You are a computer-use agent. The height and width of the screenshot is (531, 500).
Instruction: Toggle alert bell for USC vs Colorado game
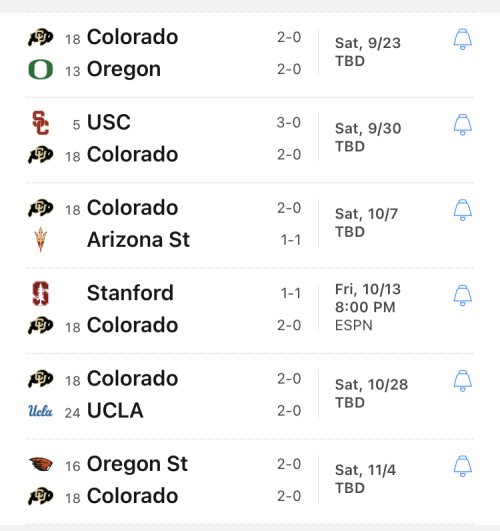click(x=462, y=125)
